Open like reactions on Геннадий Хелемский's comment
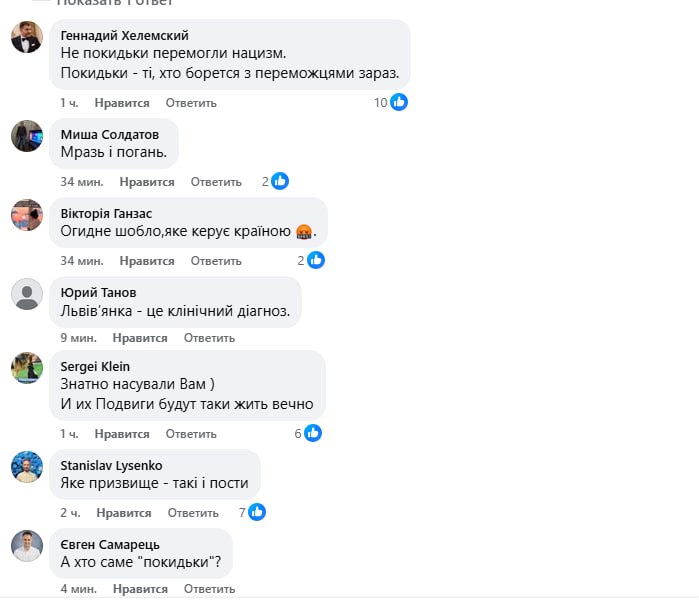 point(391,103)
